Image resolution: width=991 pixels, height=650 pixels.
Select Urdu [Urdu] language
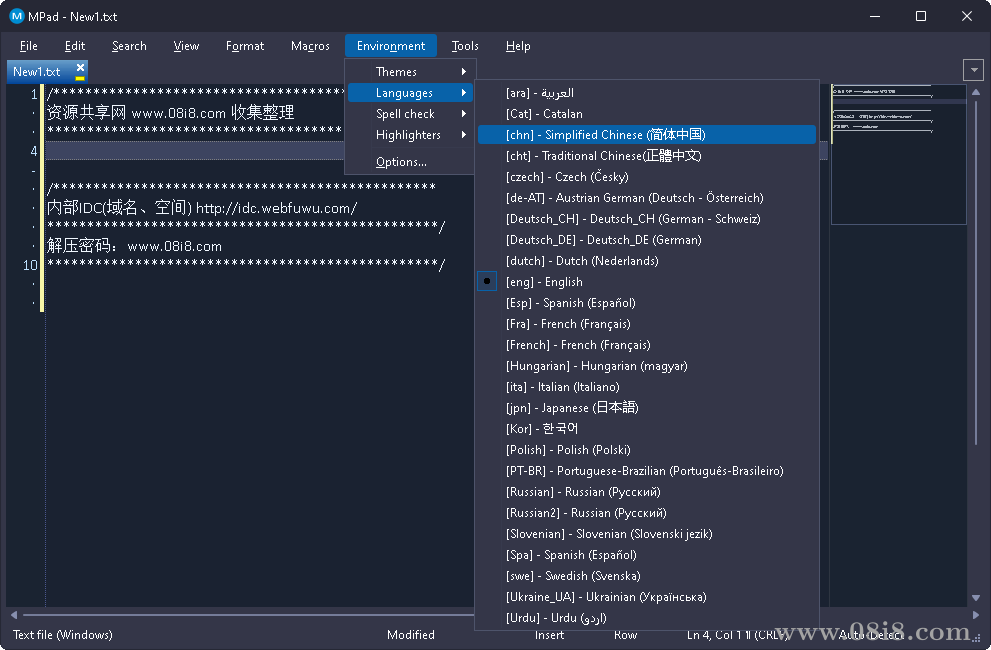[x=647, y=618]
